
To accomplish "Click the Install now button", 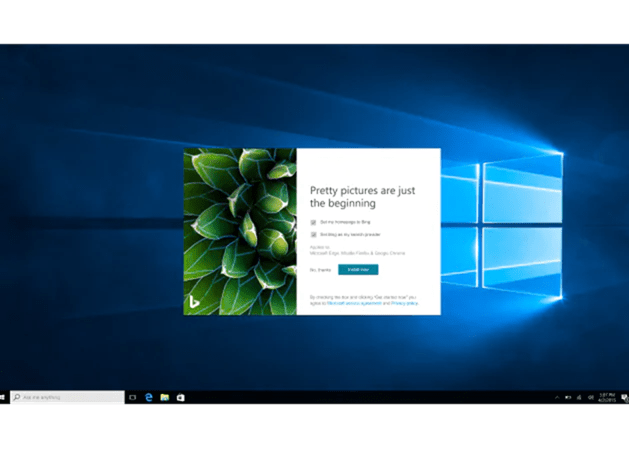I will pyautogui.click(x=358, y=270).
